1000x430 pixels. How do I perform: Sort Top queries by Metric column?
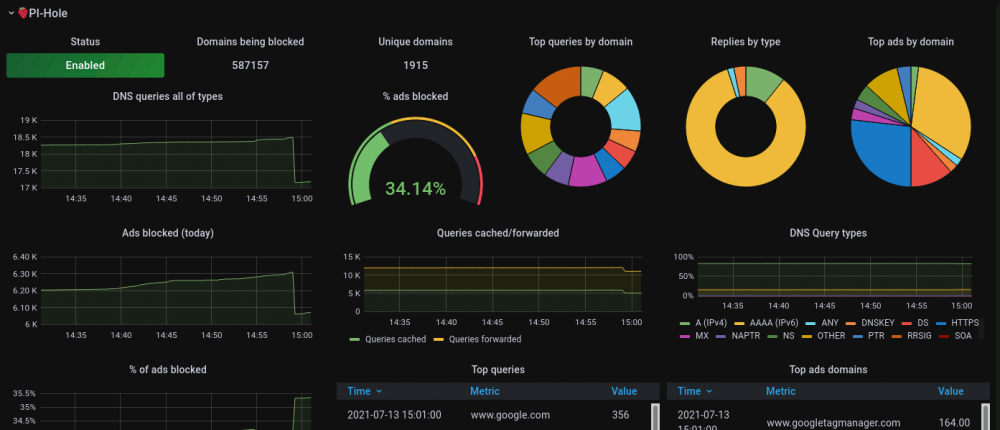click(485, 391)
